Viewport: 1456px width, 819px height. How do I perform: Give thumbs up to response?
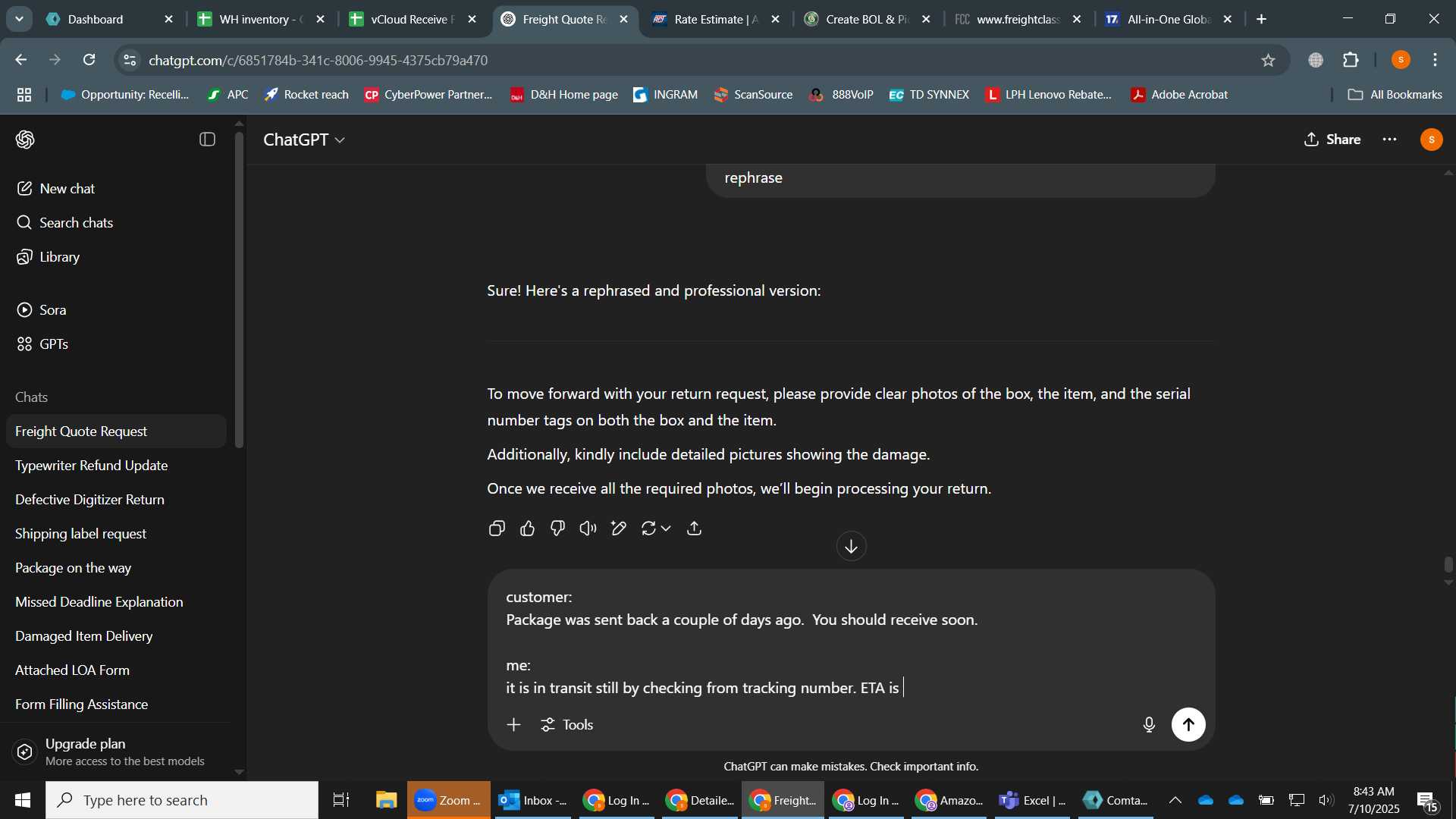[528, 529]
